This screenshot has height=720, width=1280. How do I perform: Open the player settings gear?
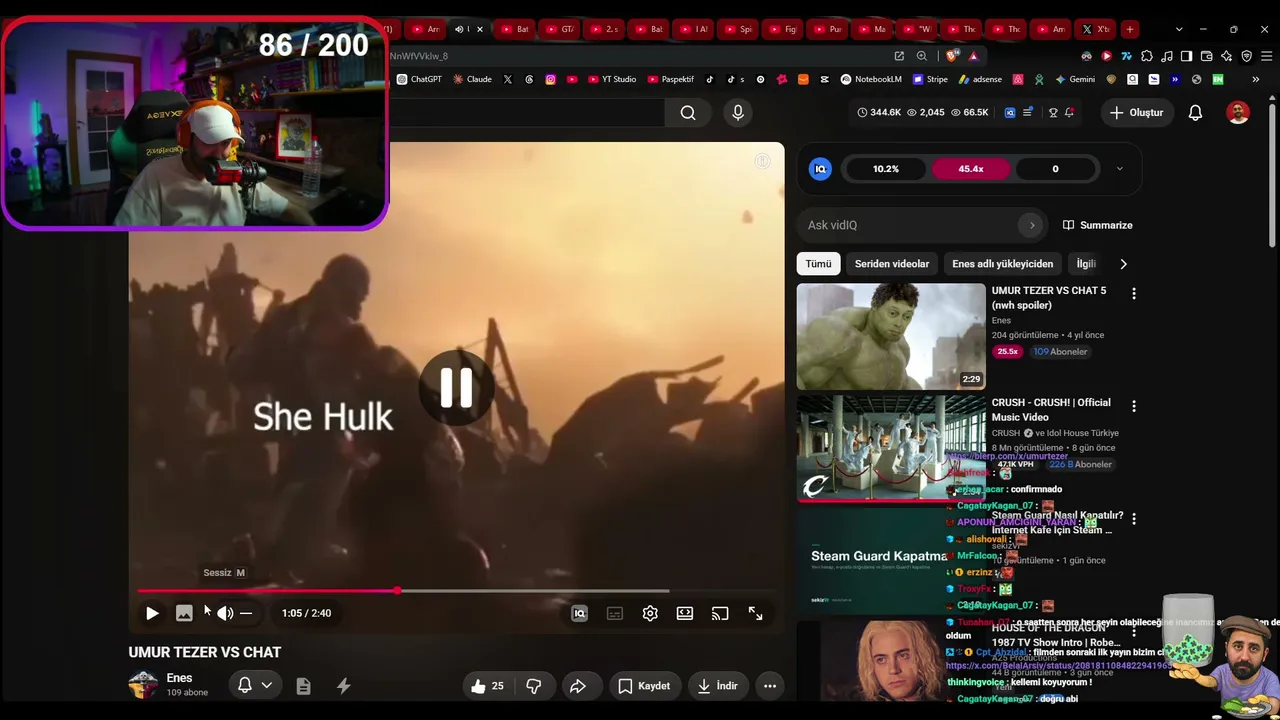point(650,613)
